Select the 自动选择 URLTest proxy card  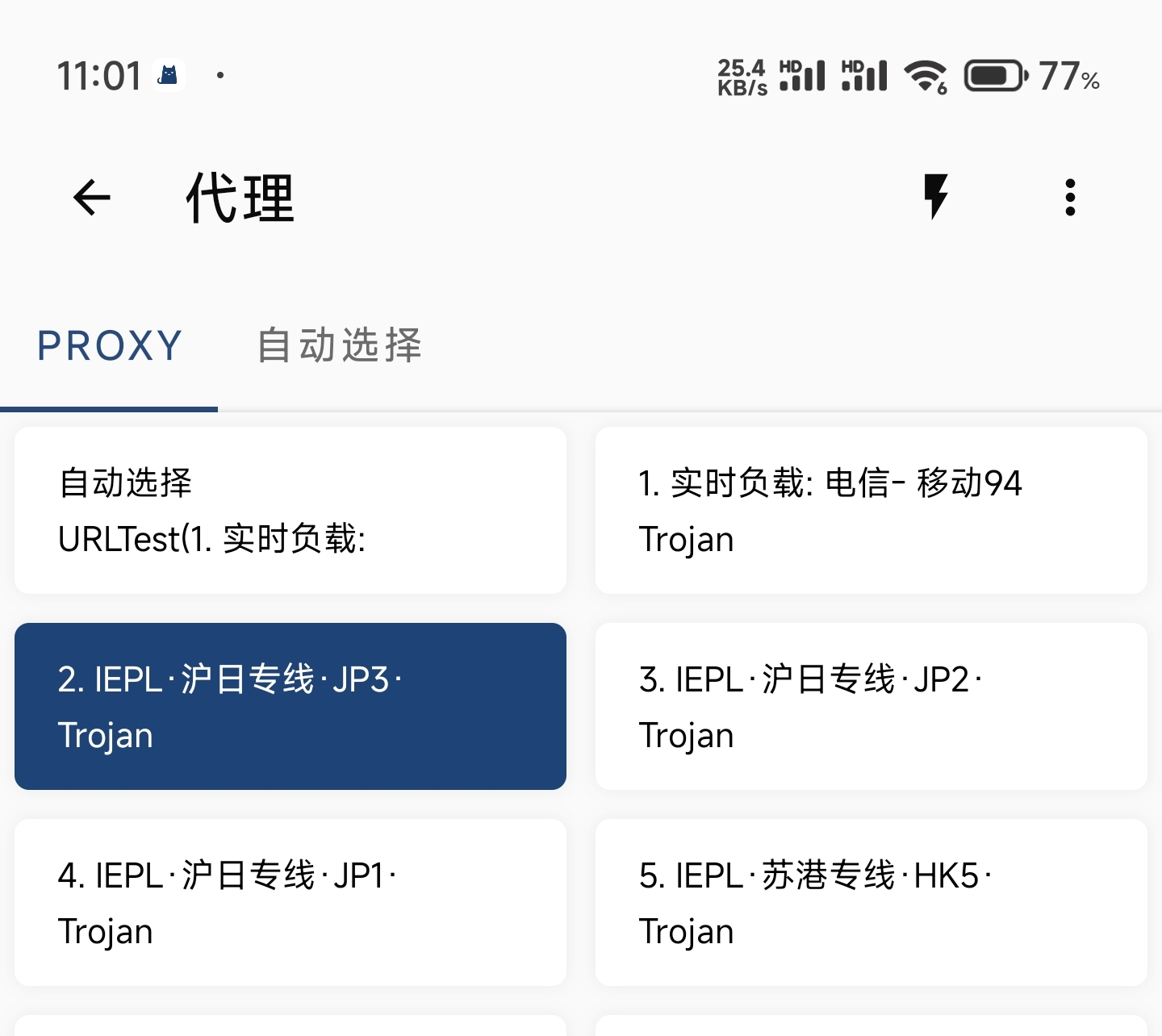point(290,511)
